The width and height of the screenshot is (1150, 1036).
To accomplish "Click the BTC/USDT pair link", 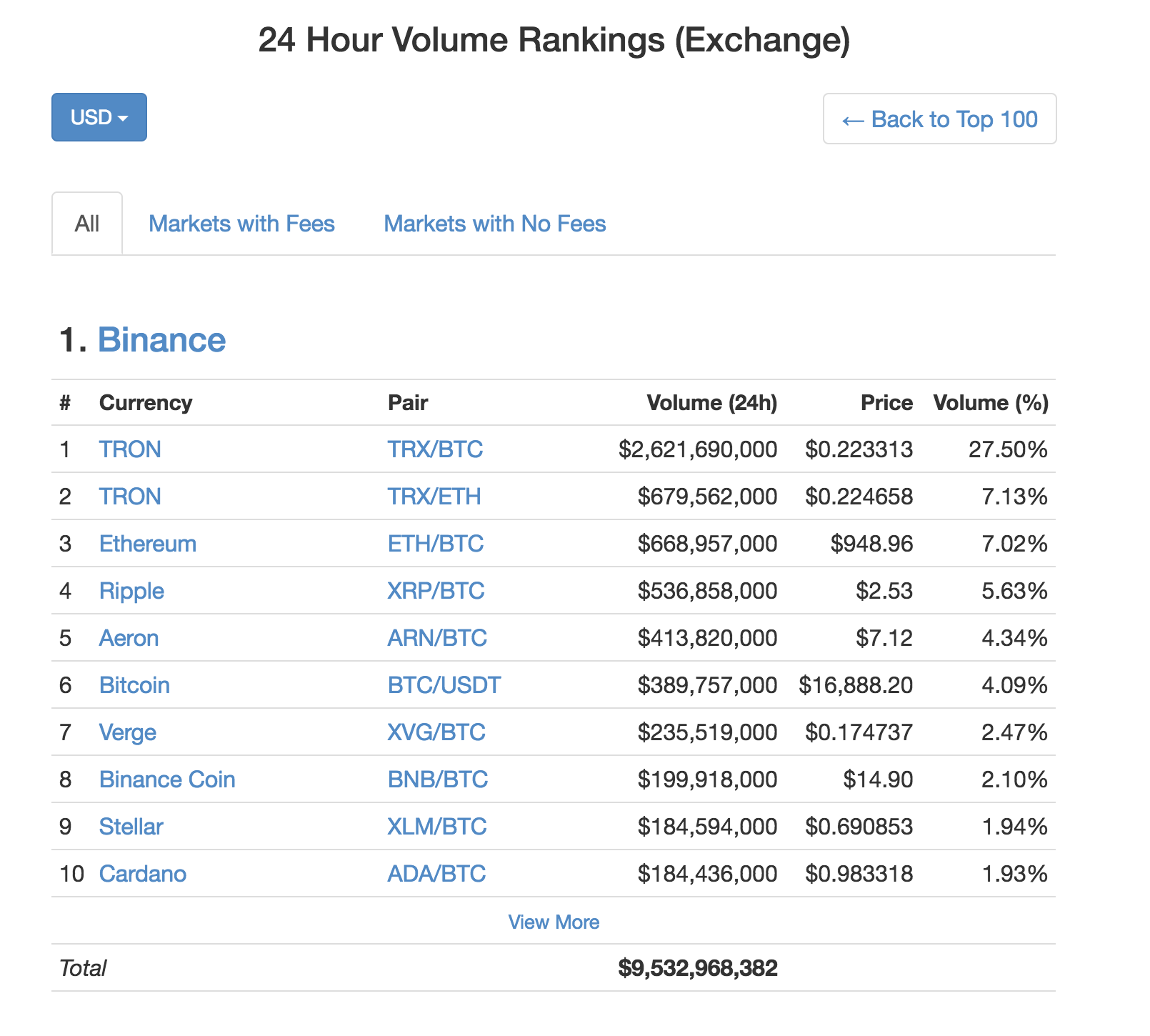I will click(x=443, y=684).
